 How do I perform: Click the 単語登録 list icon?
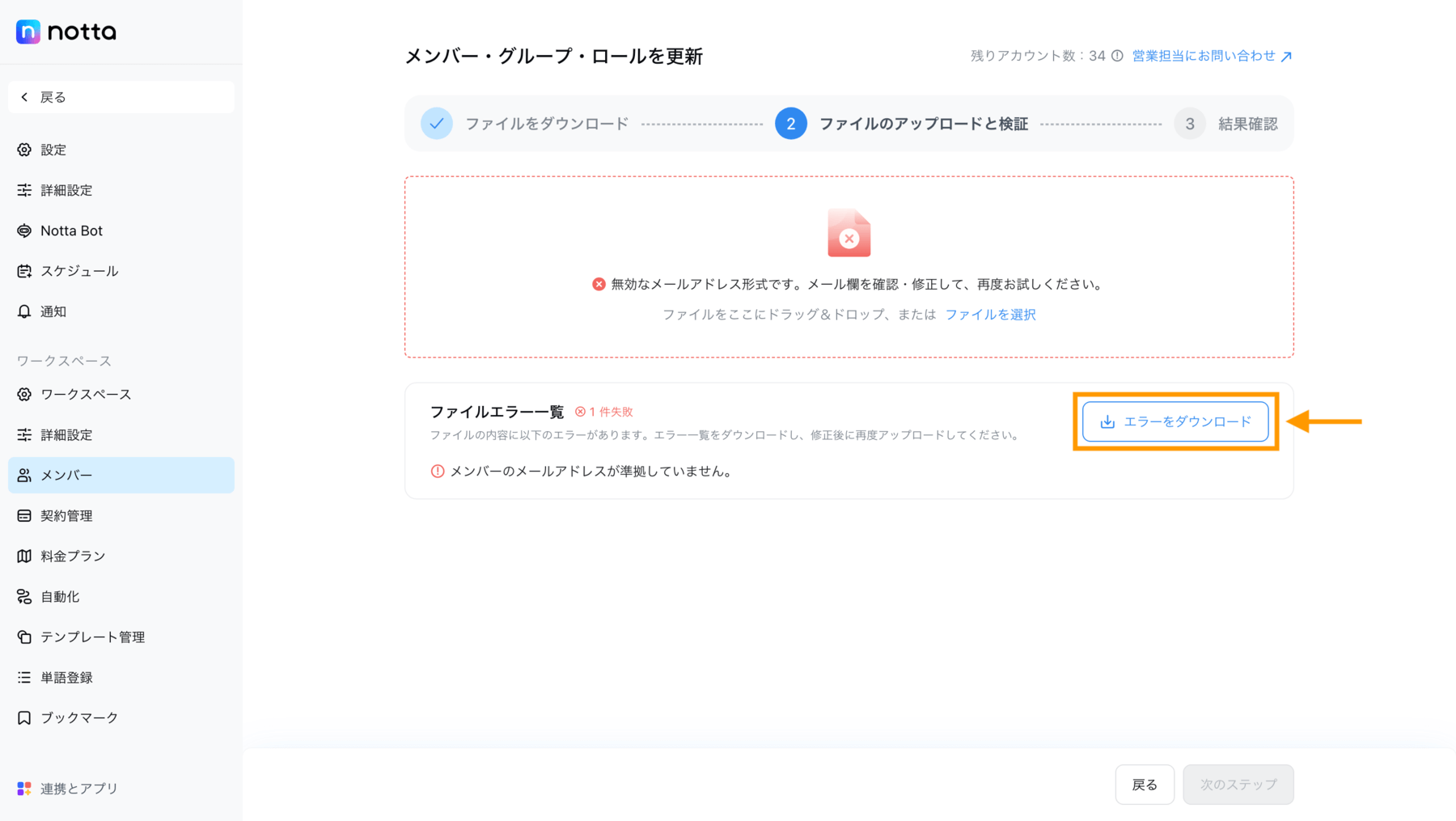point(24,677)
